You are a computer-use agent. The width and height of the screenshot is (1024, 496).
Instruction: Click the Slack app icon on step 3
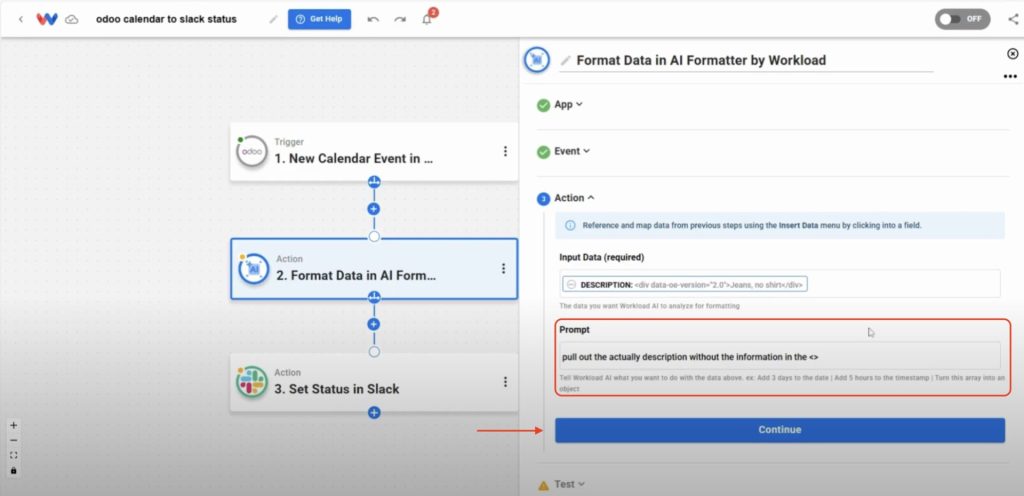251,382
